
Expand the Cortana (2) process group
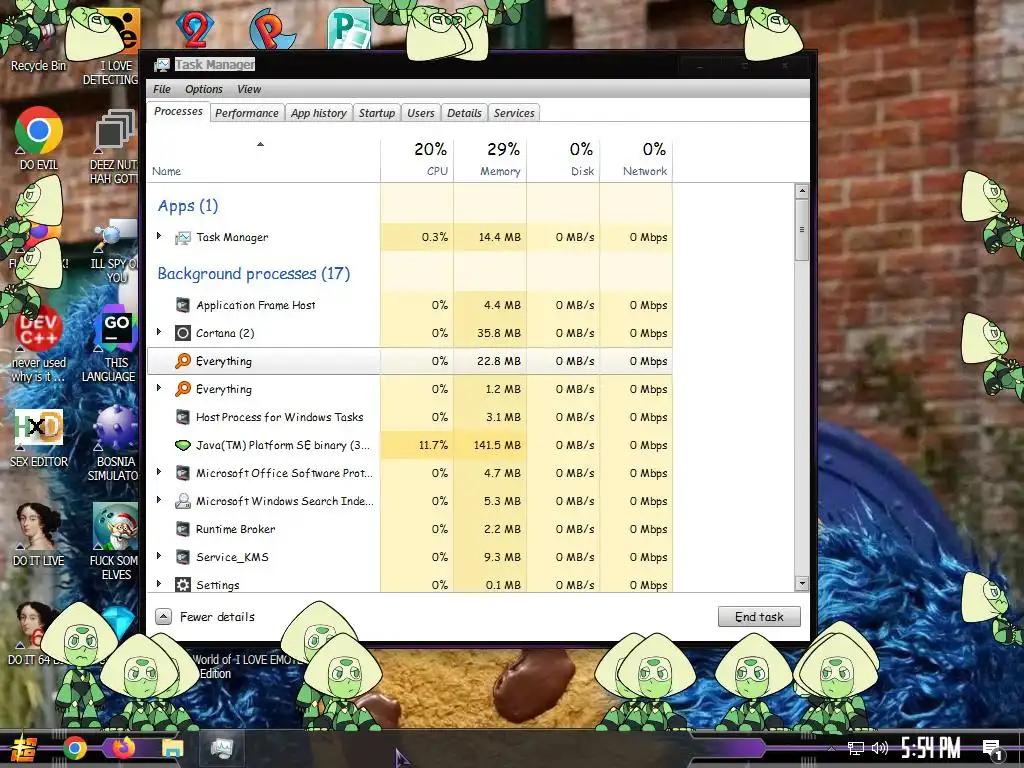[159, 332]
